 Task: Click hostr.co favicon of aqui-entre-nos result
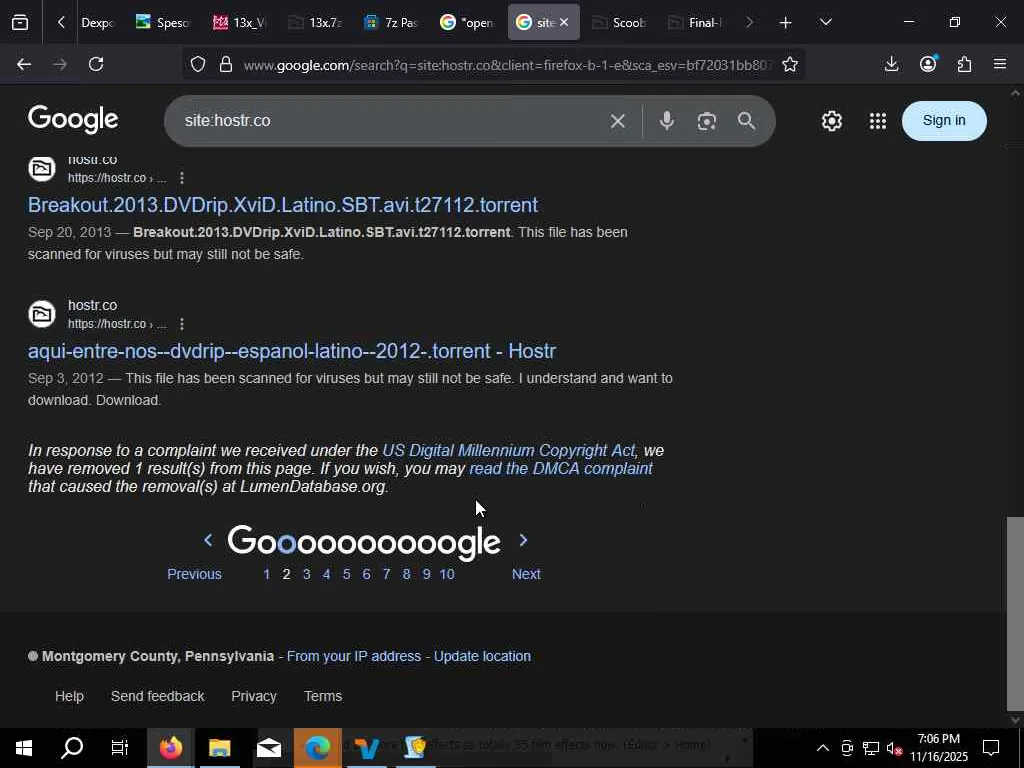pos(42,314)
